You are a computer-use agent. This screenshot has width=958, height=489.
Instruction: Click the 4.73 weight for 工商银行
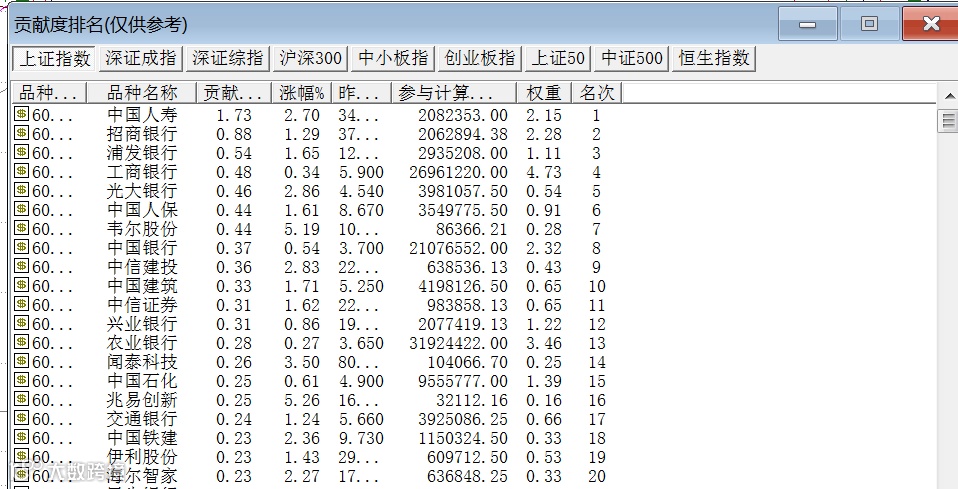click(544, 172)
